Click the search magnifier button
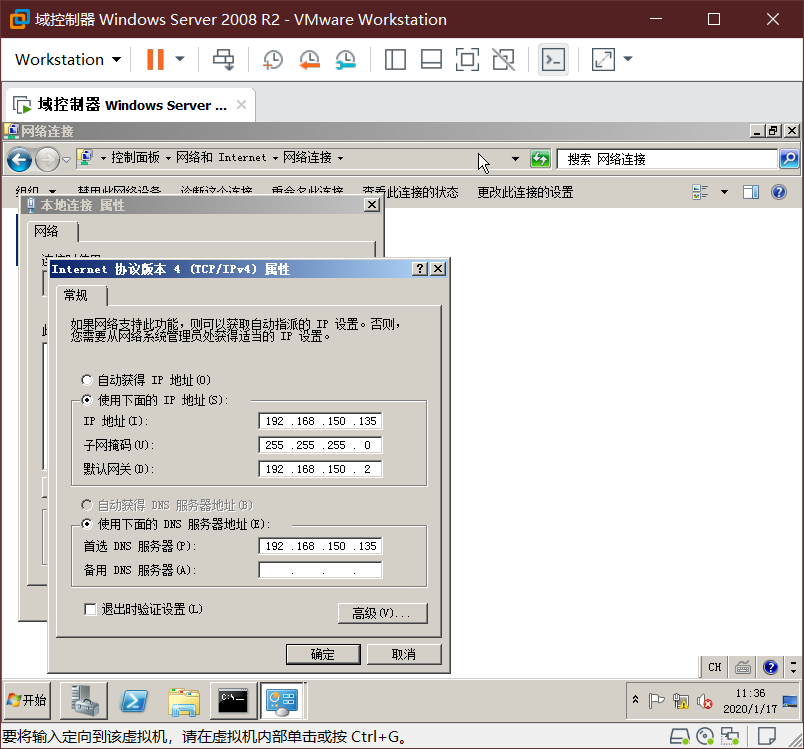This screenshot has width=804, height=749. tap(789, 159)
